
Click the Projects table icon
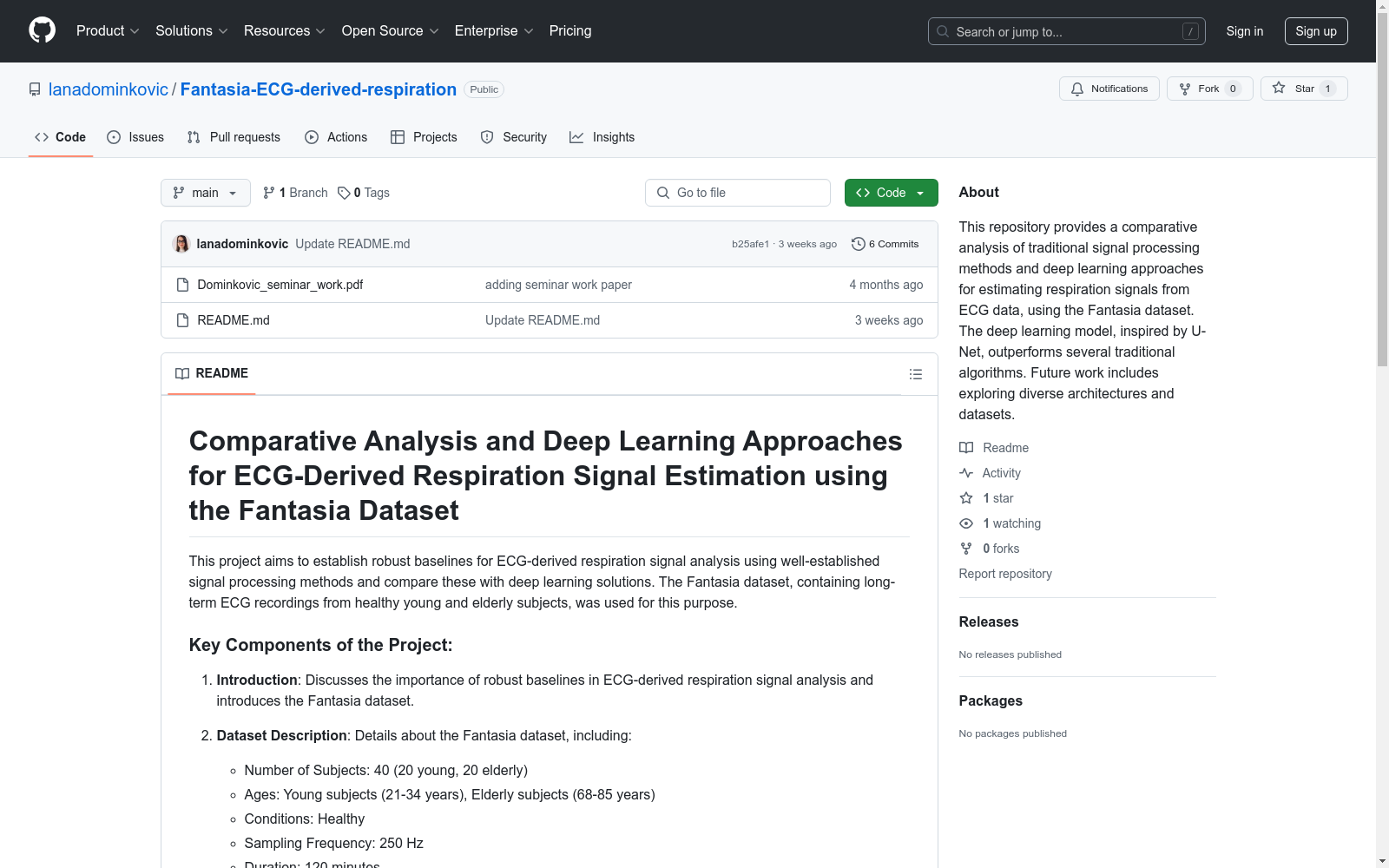(x=398, y=137)
